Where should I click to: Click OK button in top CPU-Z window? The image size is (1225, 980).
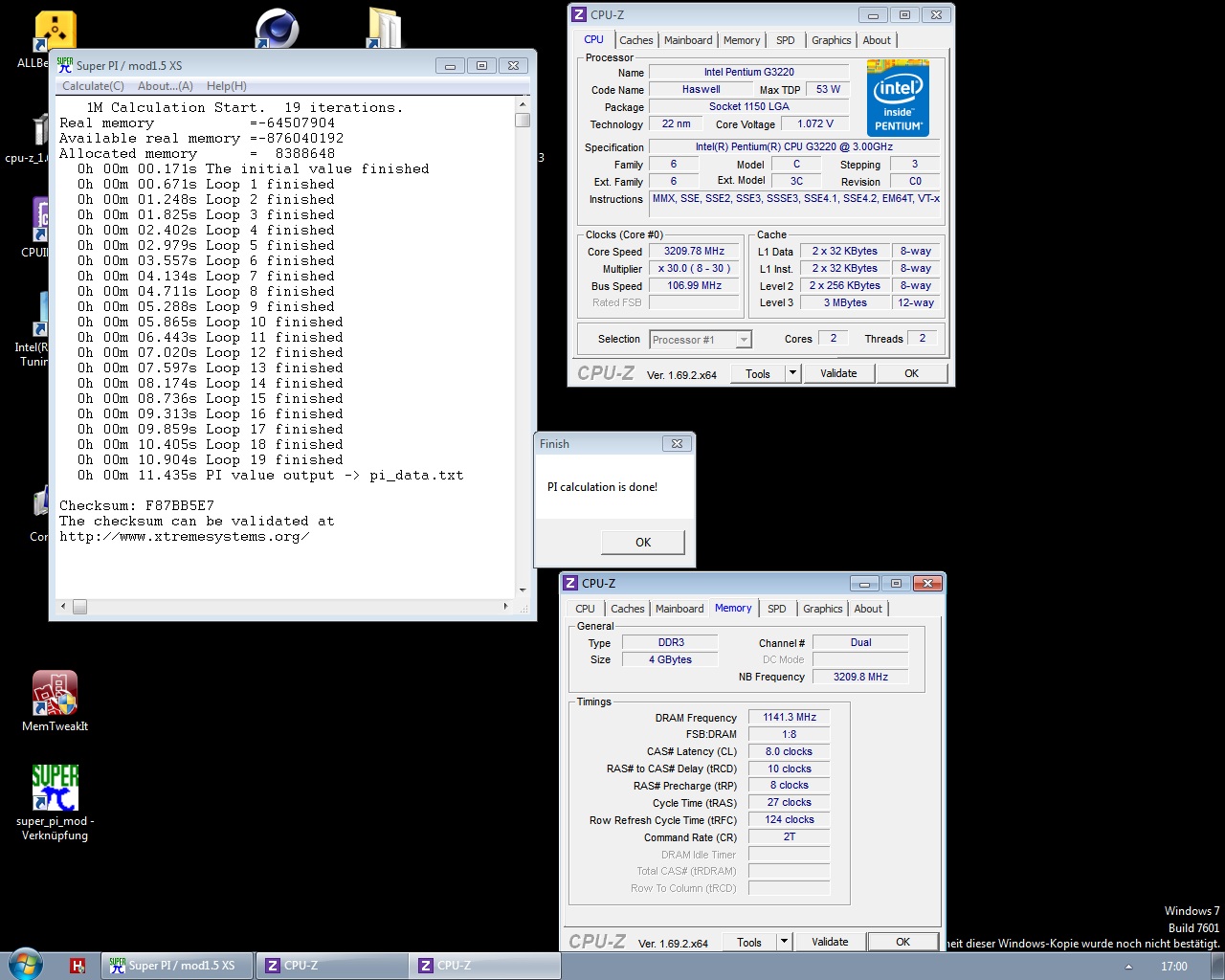tap(911, 373)
